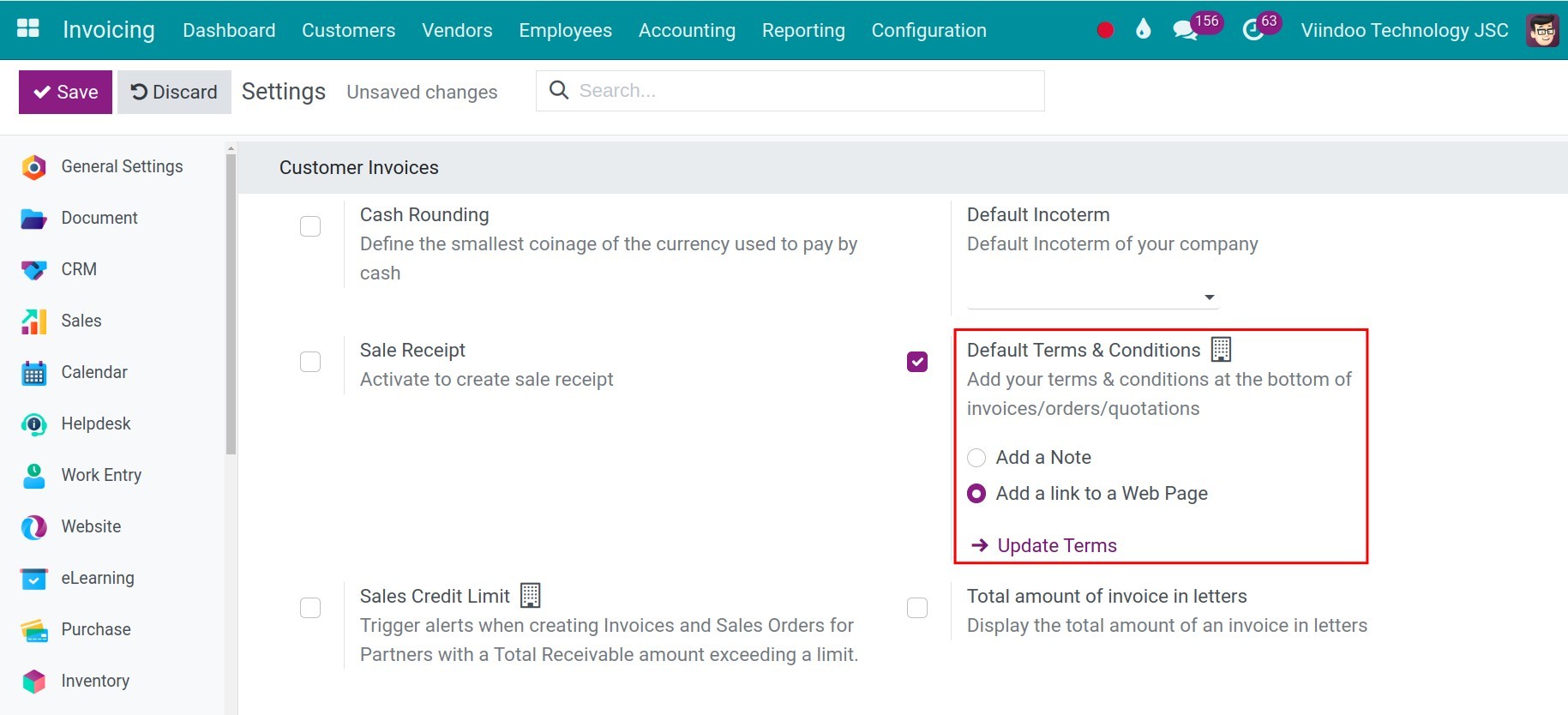The image size is (1568, 715).
Task: Click the Customer Invoices section header
Action: 358,167
